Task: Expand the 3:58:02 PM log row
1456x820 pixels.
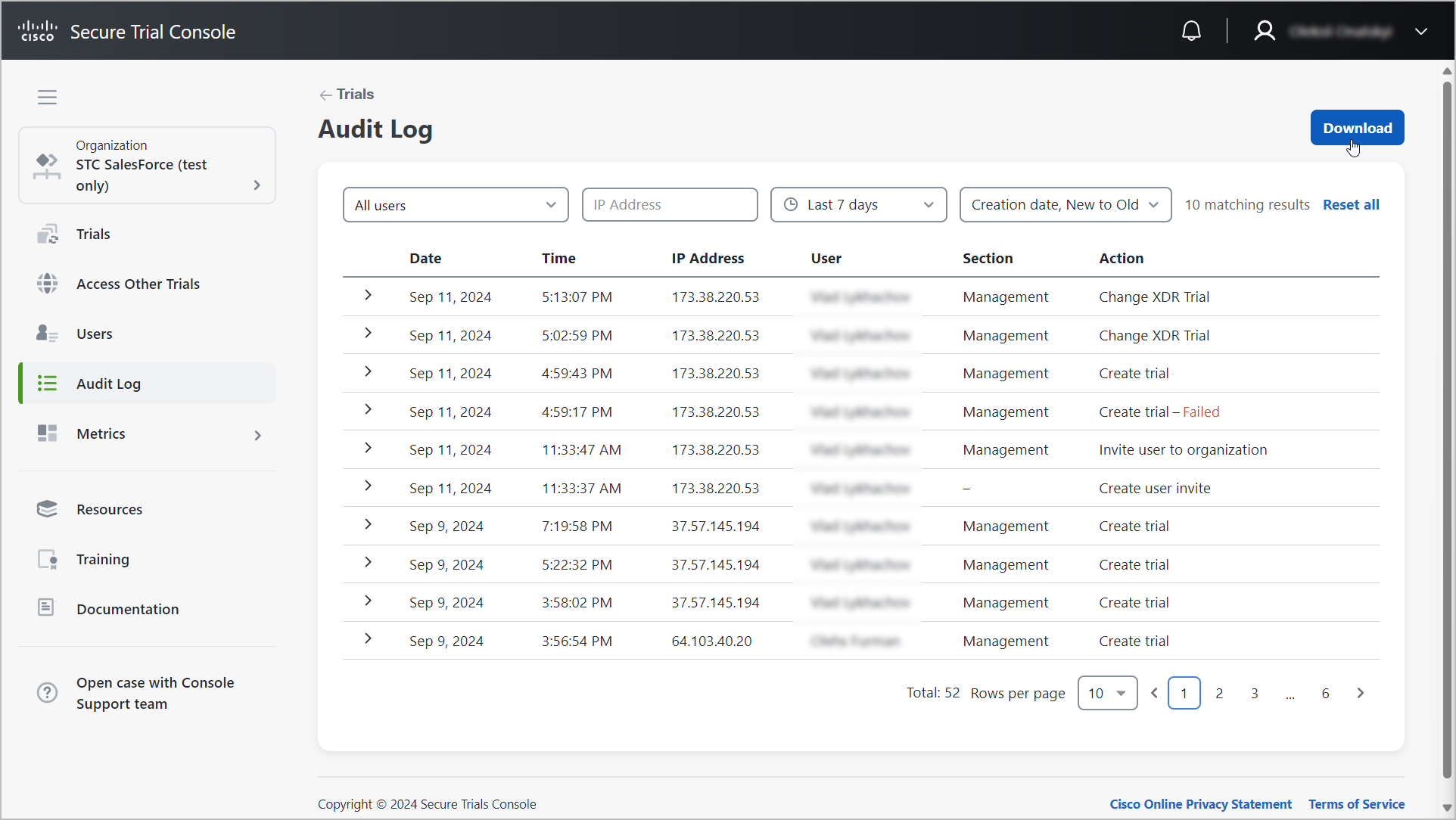Action: pos(368,601)
